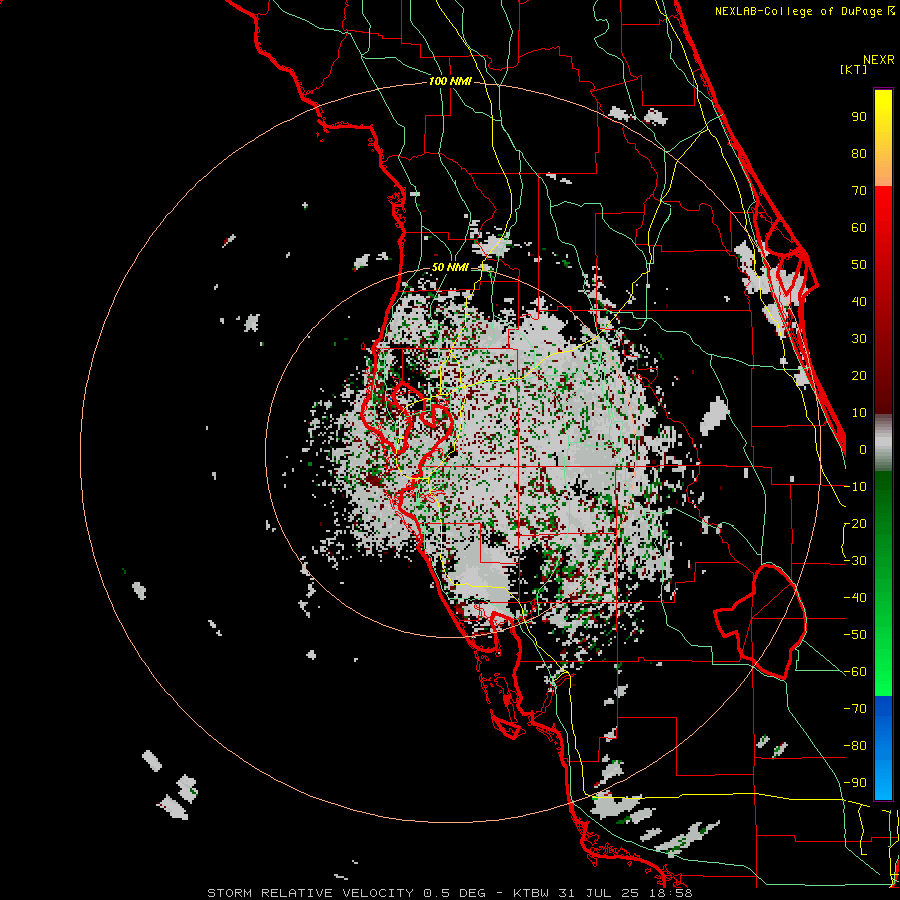Screen dimensions: 900x900
Task: Select the -40 scale value
Action: tap(855, 598)
